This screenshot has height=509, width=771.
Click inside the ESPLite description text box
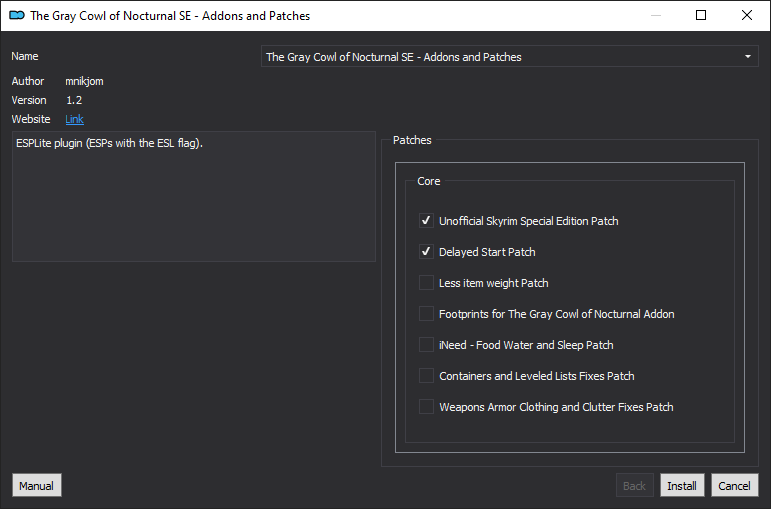pos(194,196)
